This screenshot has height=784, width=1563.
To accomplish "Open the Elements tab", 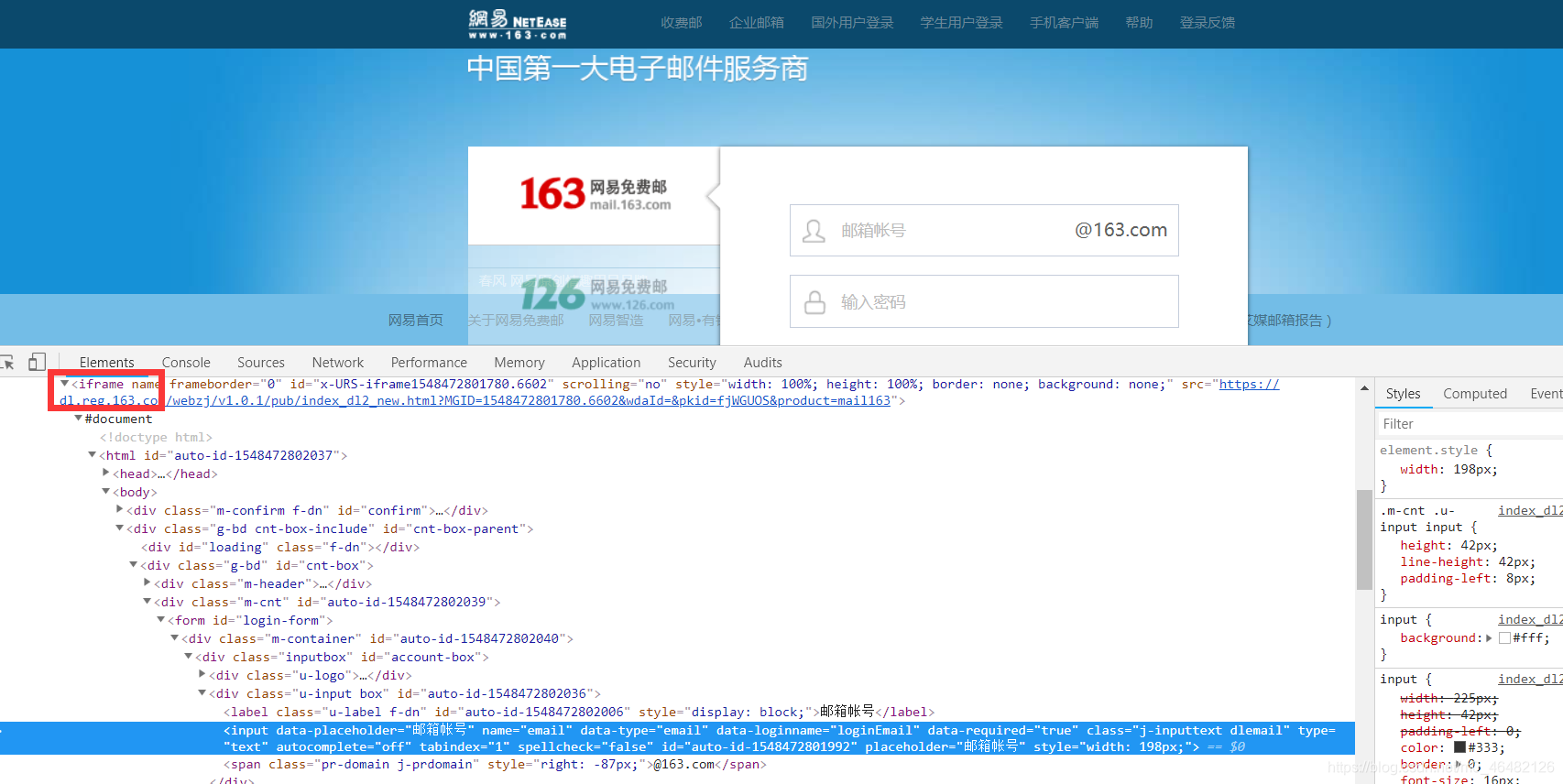I will click(106, 363).
